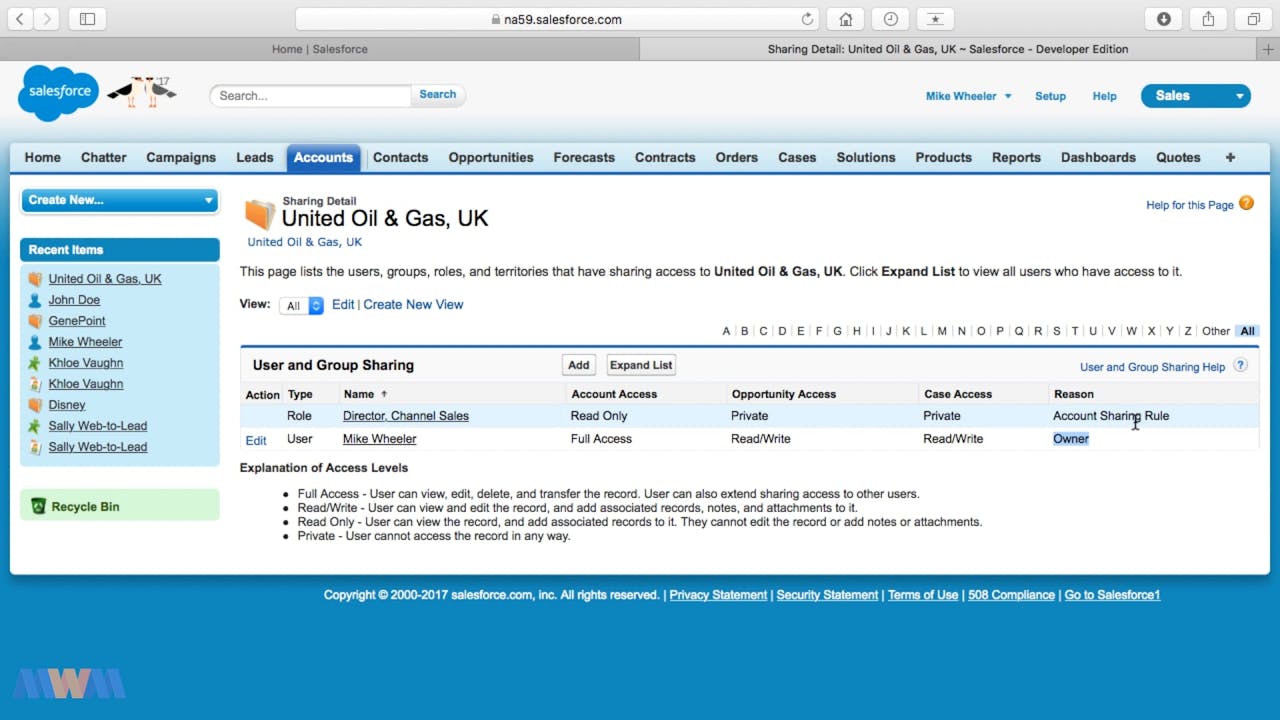This screenshot has width=1280, height=720.
Task: Open the Help link in header
Action: point(1104,96)
